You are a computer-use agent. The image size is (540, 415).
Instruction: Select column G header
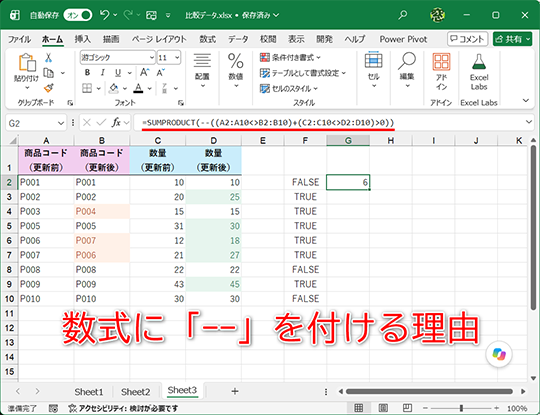click(348, 140)
